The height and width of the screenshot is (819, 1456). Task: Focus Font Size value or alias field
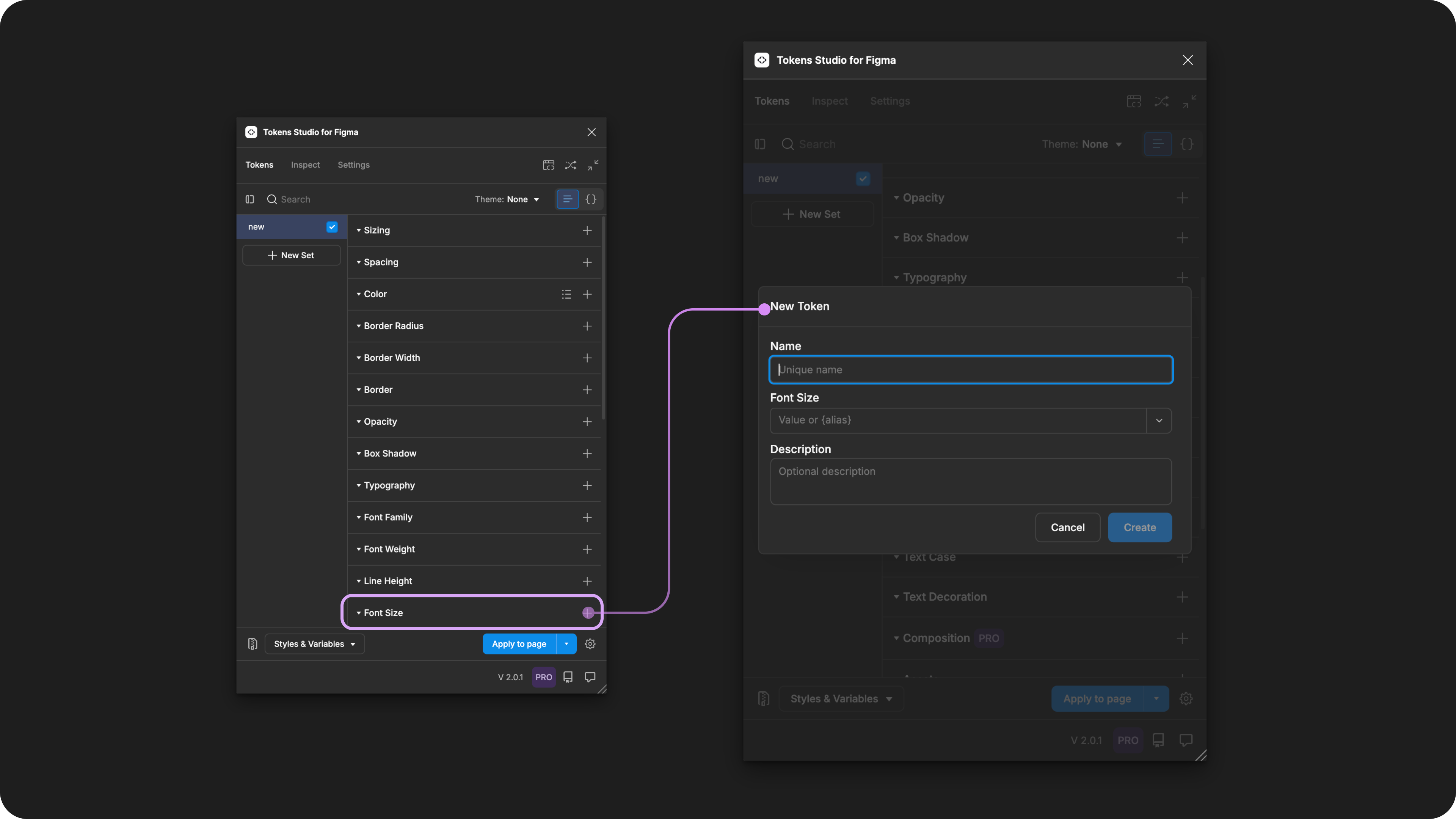pos(958,420)
